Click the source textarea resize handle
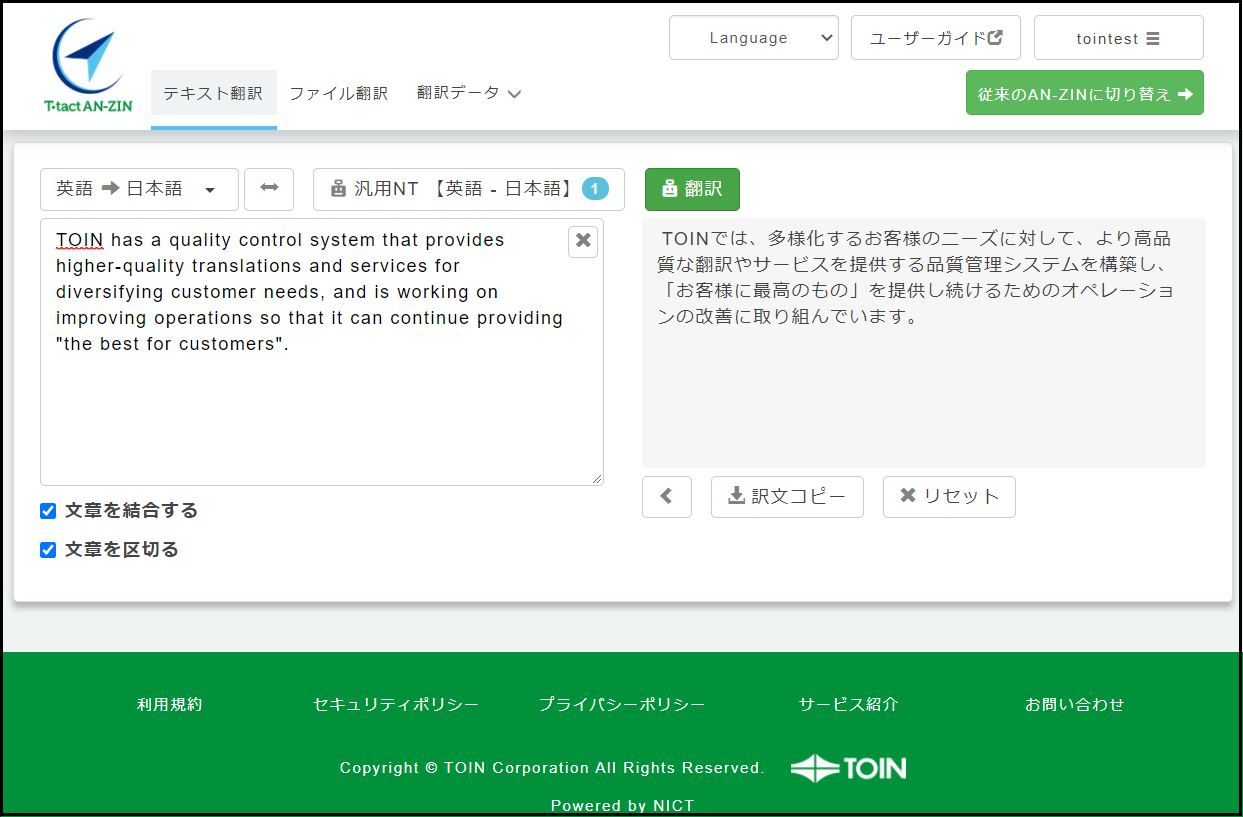The image size is (1243, 817). click(597, 479)
